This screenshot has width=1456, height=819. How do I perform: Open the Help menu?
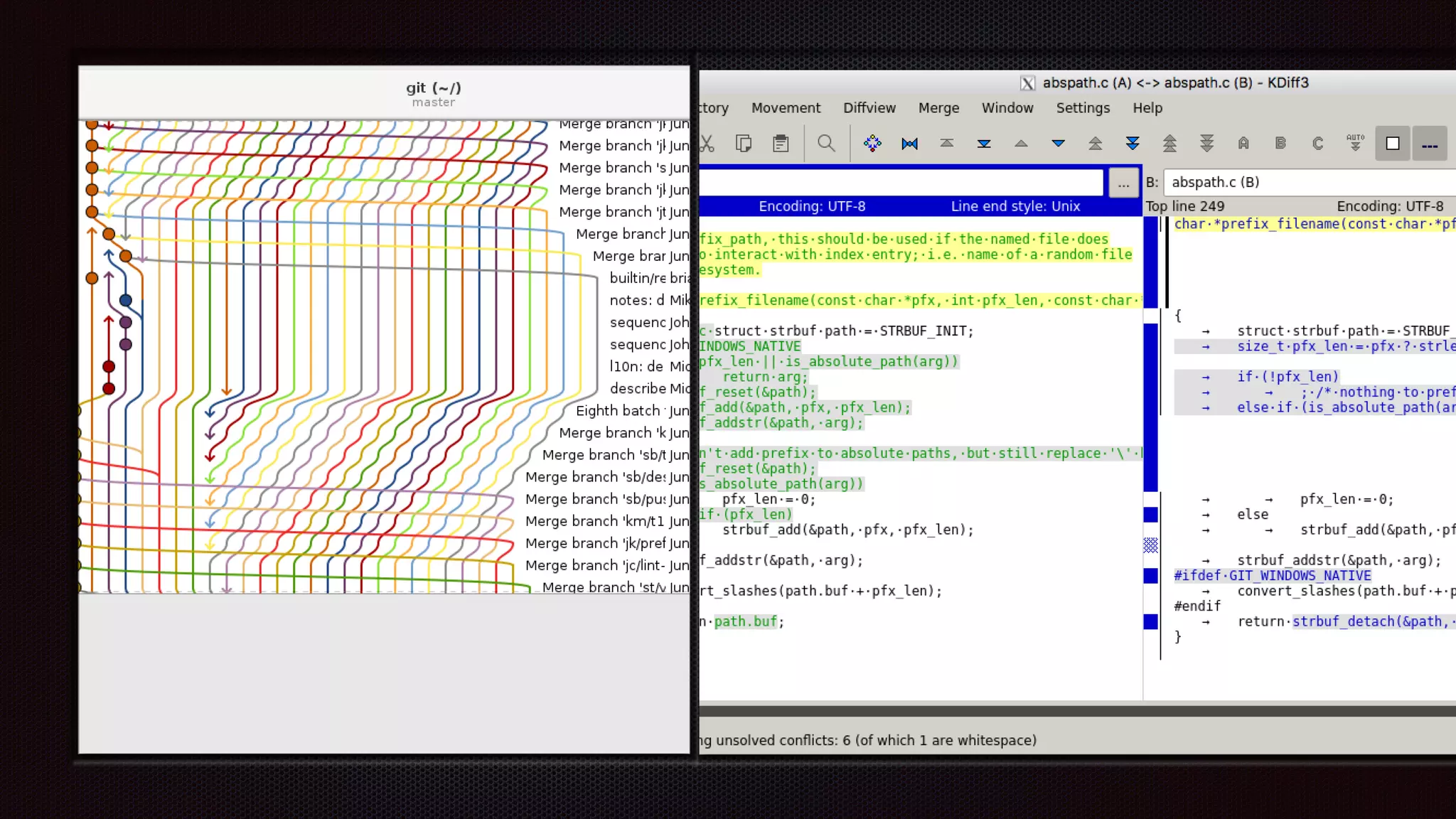point(1147,108)
